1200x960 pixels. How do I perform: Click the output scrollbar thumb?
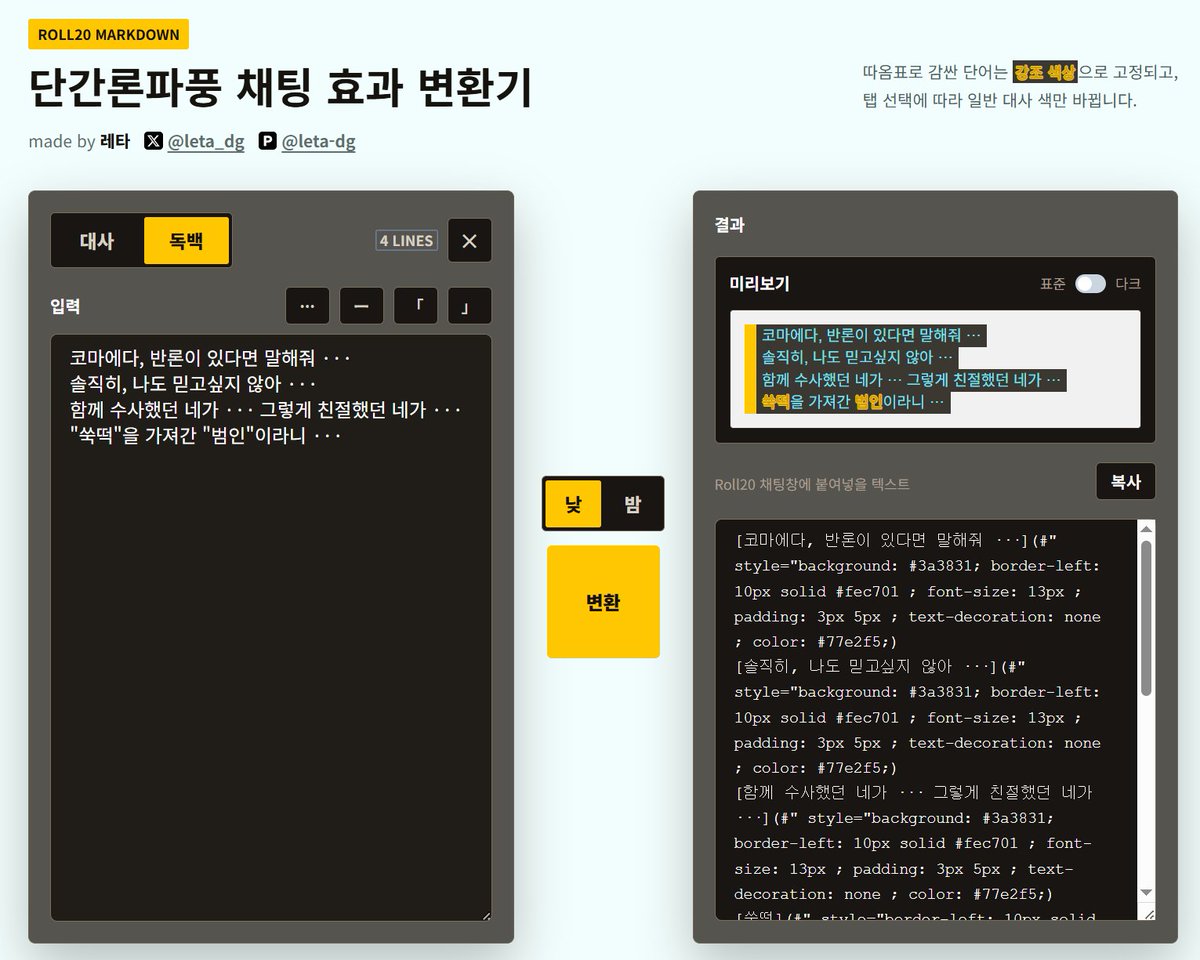click(x=1146, y=617)
